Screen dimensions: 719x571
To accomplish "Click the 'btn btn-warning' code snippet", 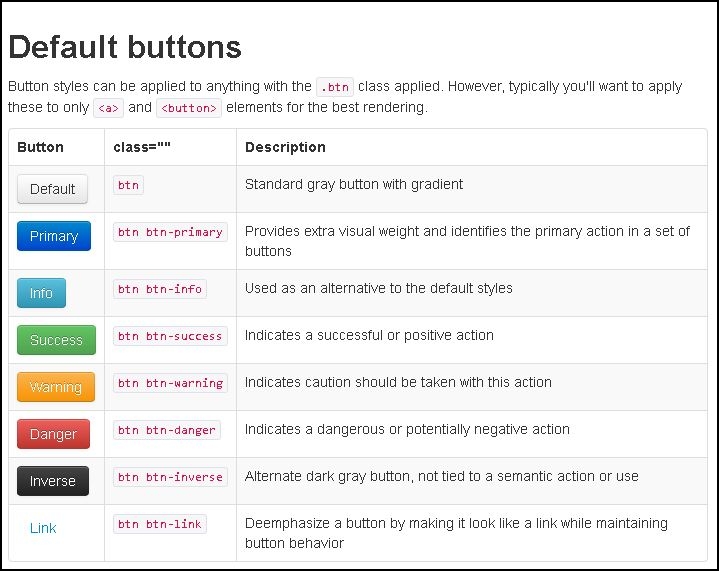I will 170,383.
